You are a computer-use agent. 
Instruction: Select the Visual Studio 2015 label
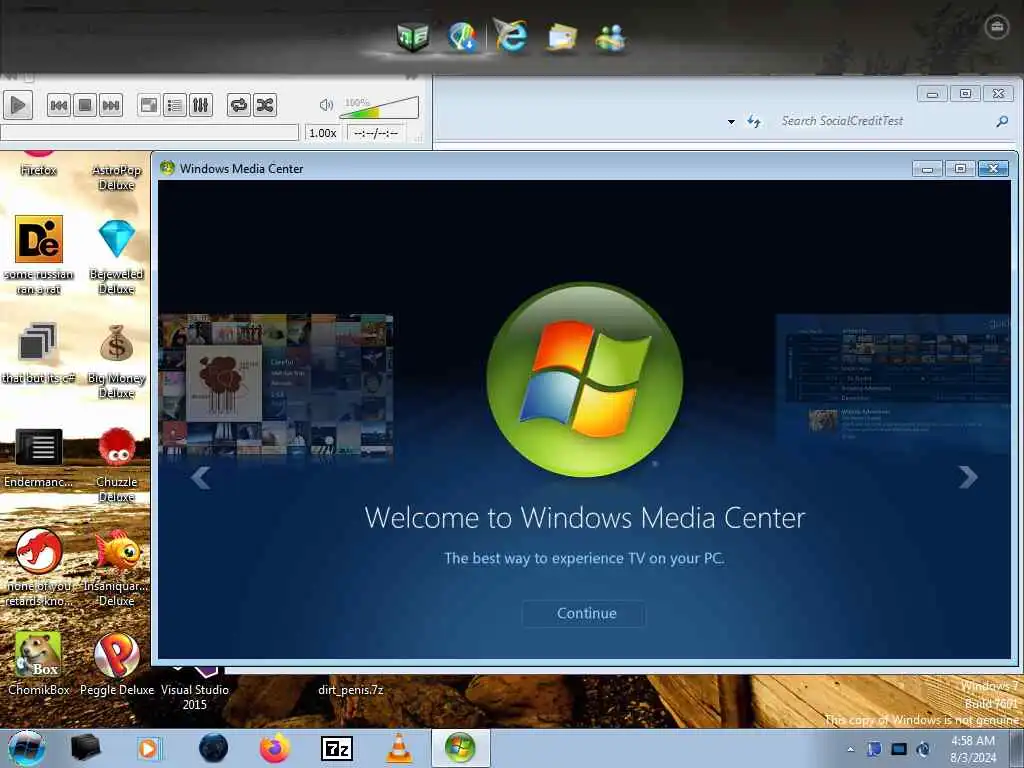click(195, 697)
